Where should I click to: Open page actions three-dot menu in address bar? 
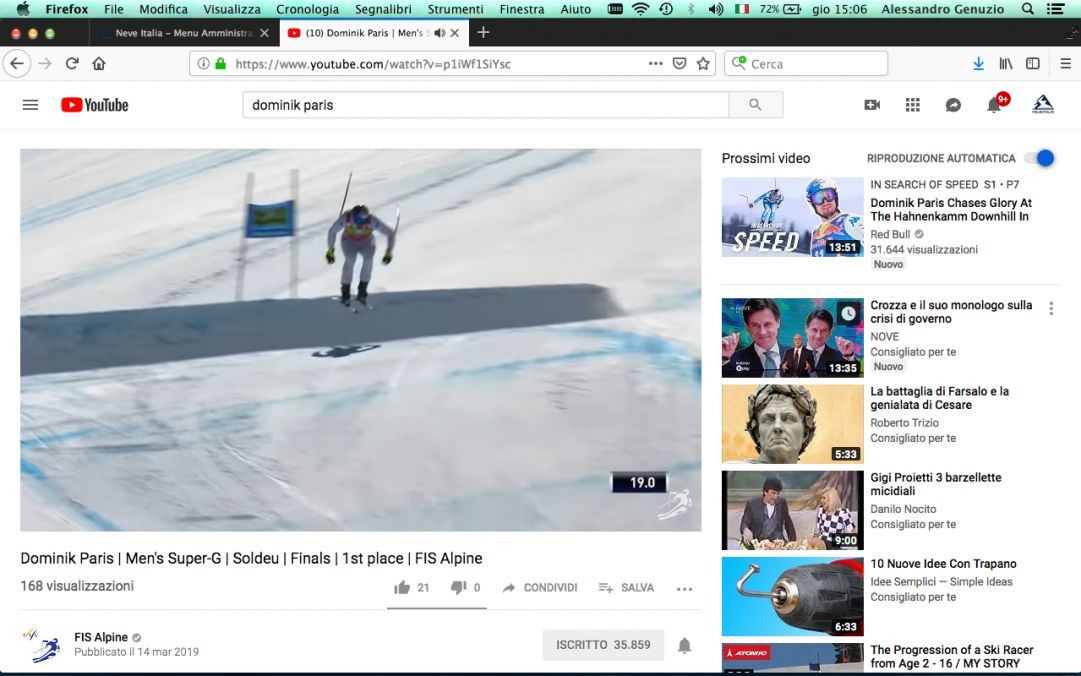click(x=656, y=63)
